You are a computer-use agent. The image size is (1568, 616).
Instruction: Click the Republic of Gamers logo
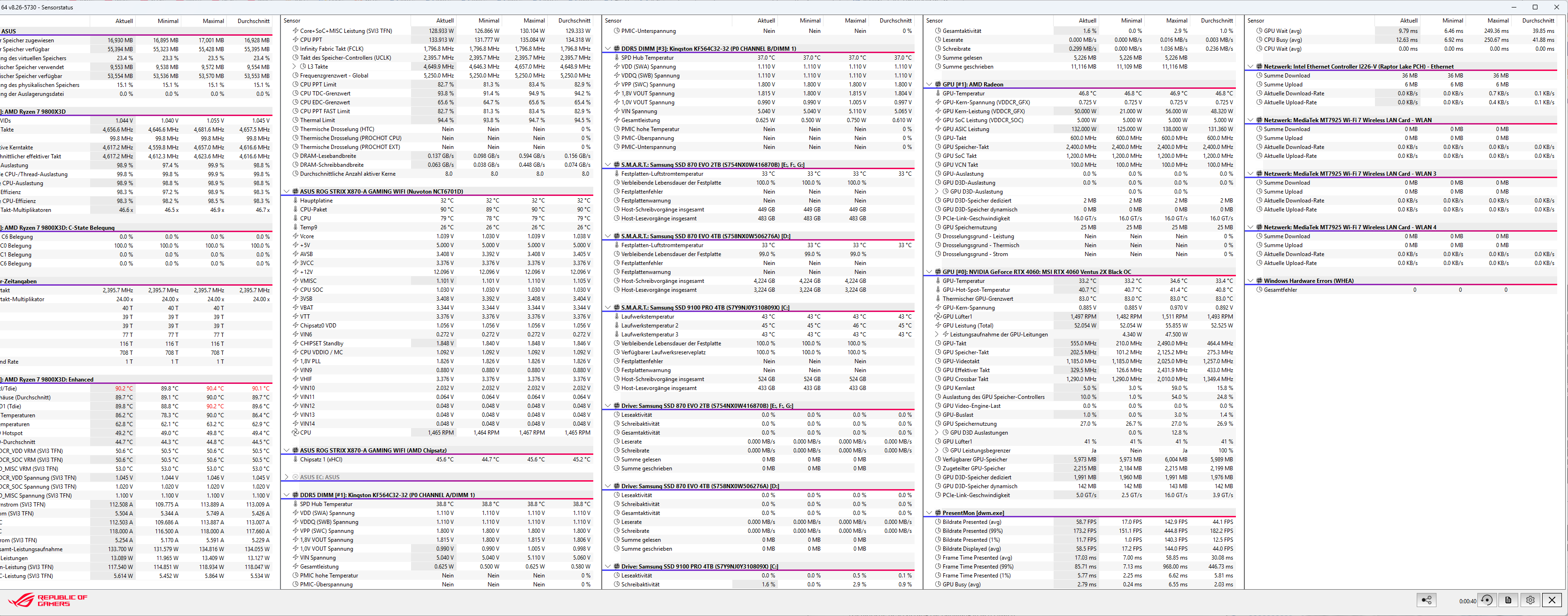47,600
